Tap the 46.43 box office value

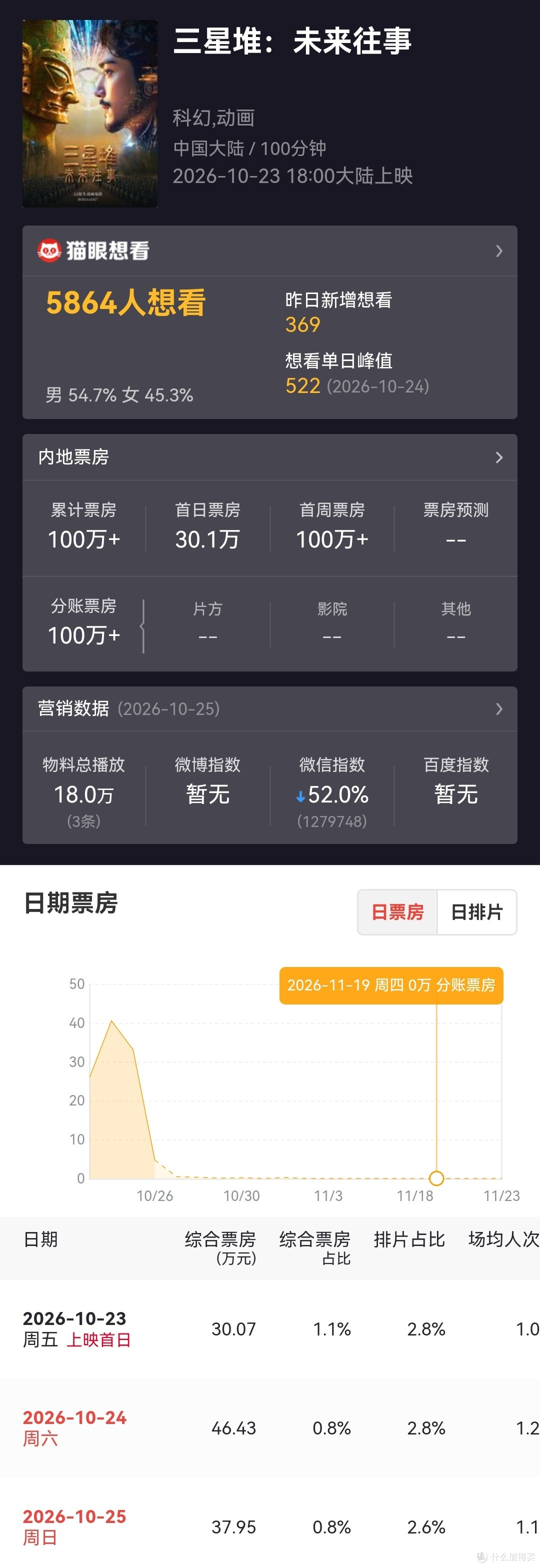(234, 1428)
